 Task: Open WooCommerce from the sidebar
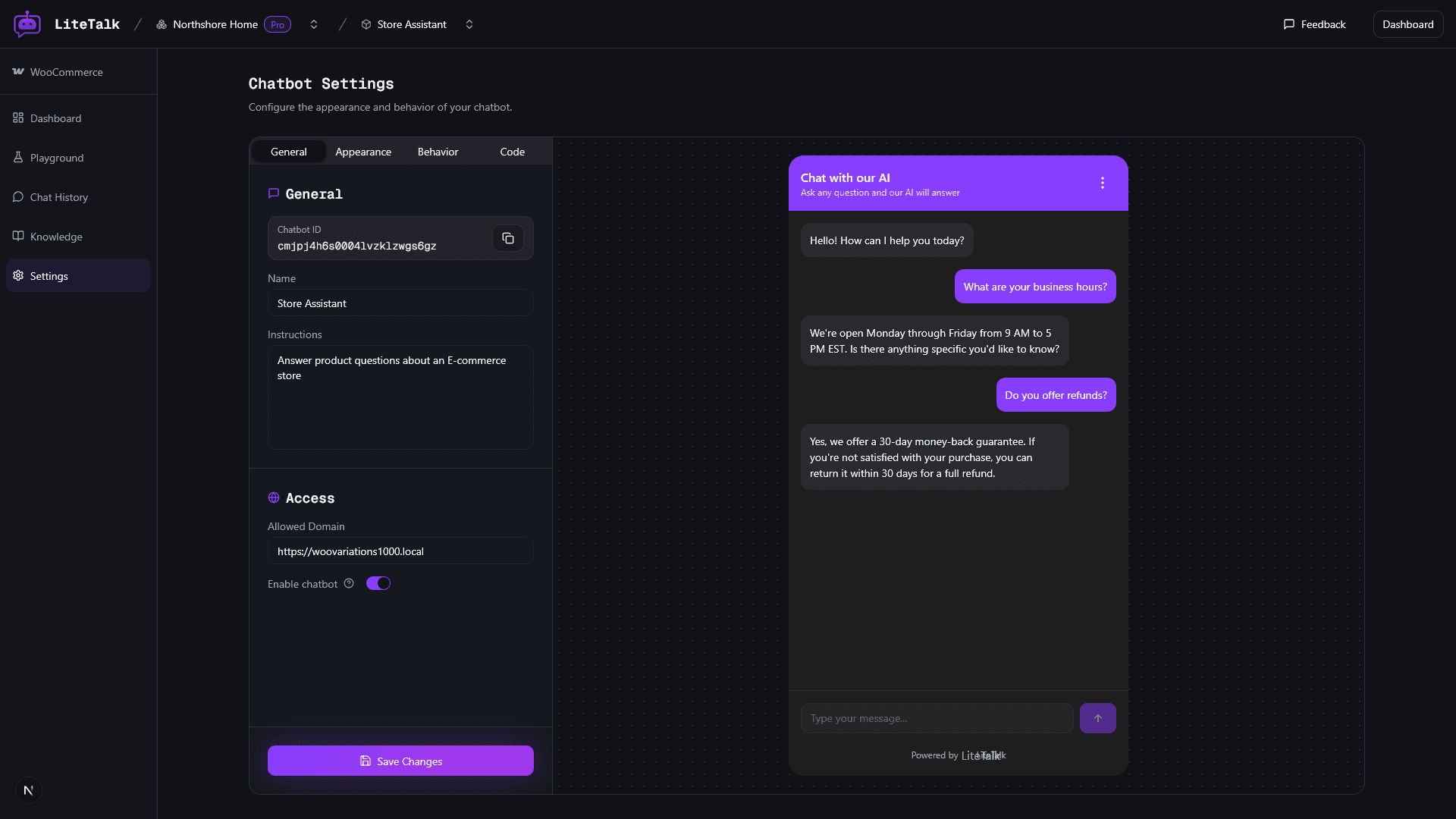(x=66, y=72)
